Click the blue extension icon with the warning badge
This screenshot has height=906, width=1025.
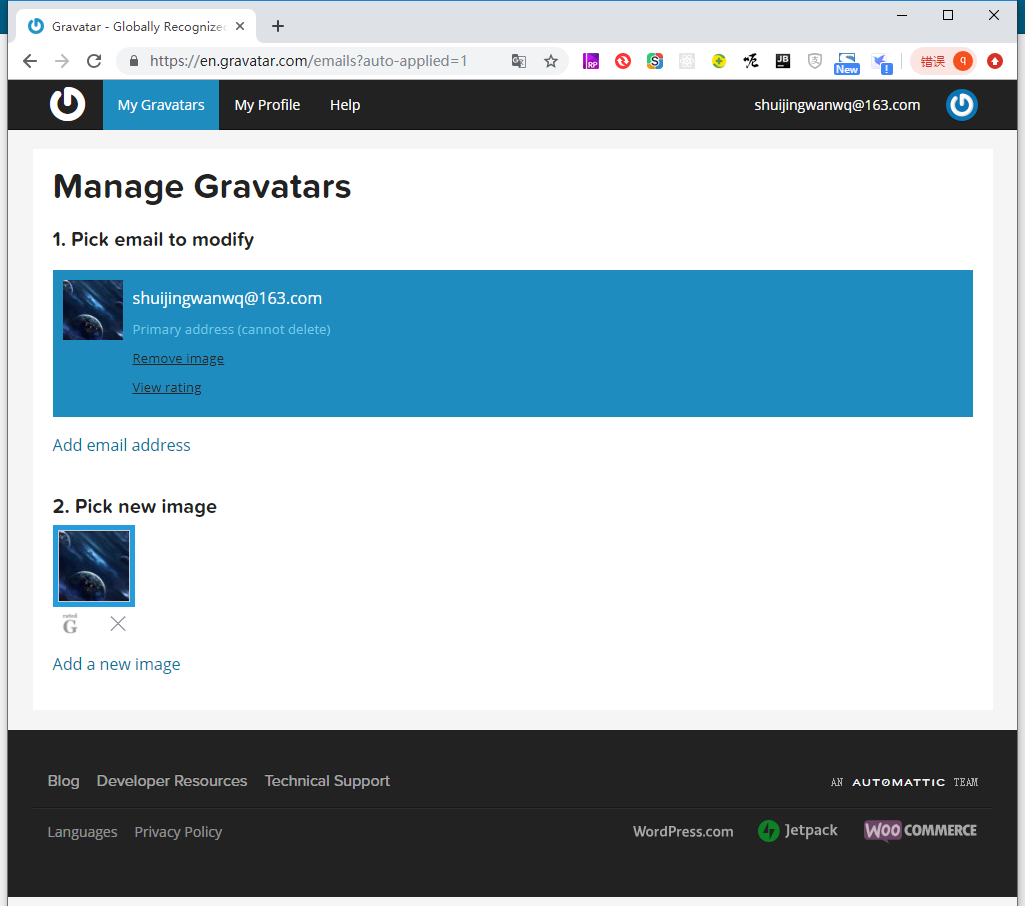882,63
